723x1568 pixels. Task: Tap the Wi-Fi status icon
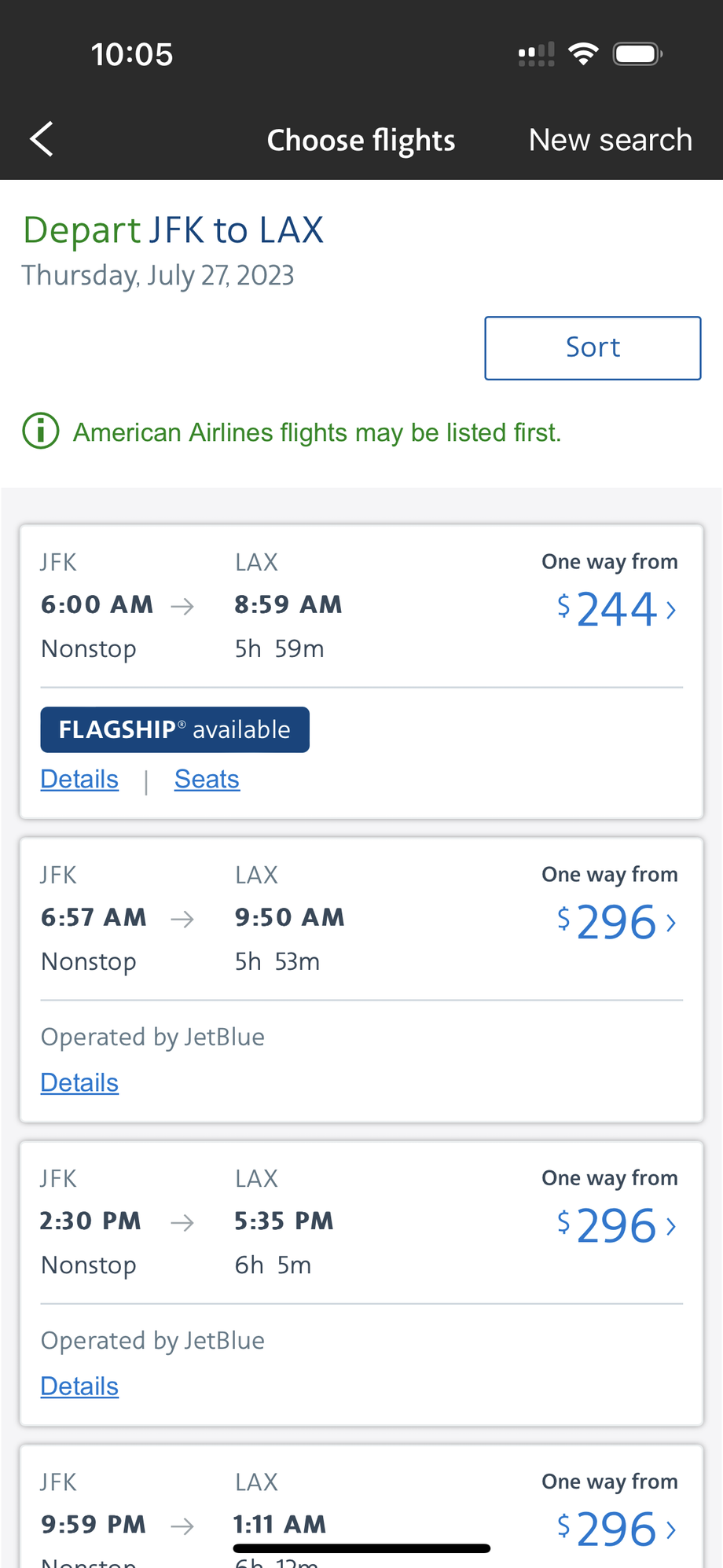583,54
